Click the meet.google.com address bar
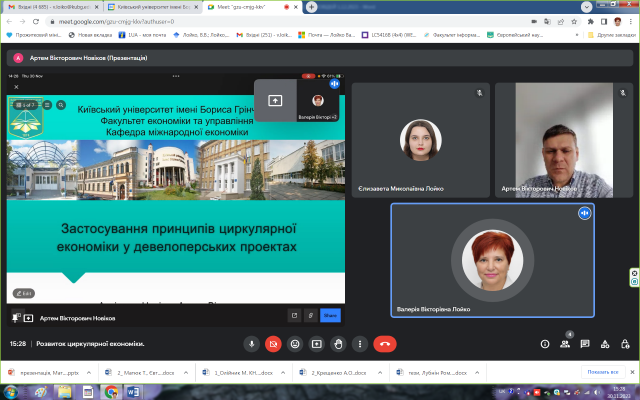 pyautogui.click(x=200, y=19)
